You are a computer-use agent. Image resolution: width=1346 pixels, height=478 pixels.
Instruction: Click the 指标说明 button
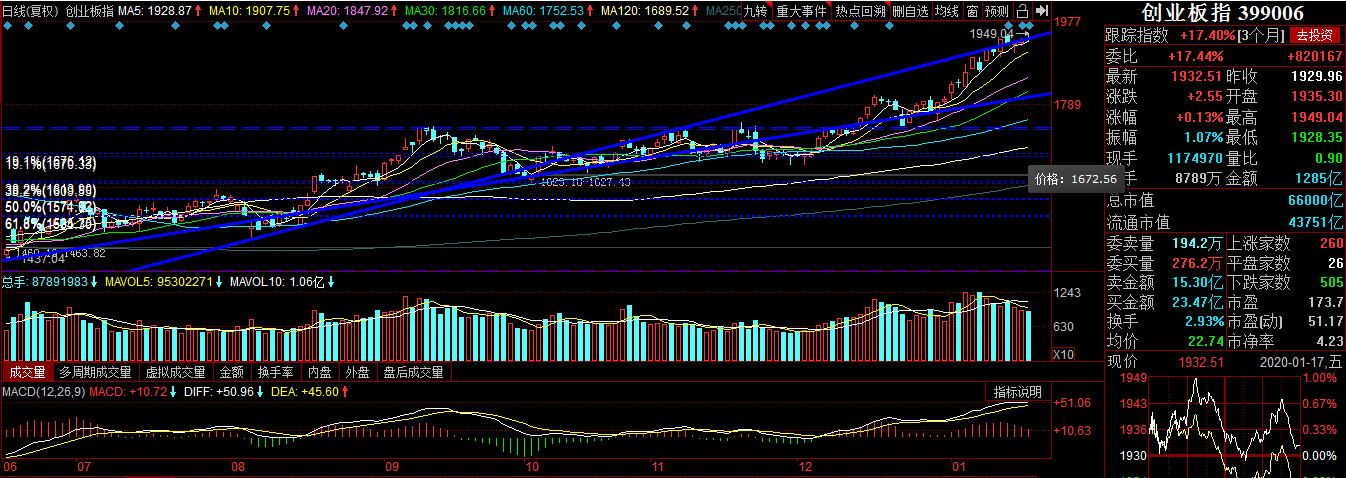pyautogui.click(x=1017, y=391)
